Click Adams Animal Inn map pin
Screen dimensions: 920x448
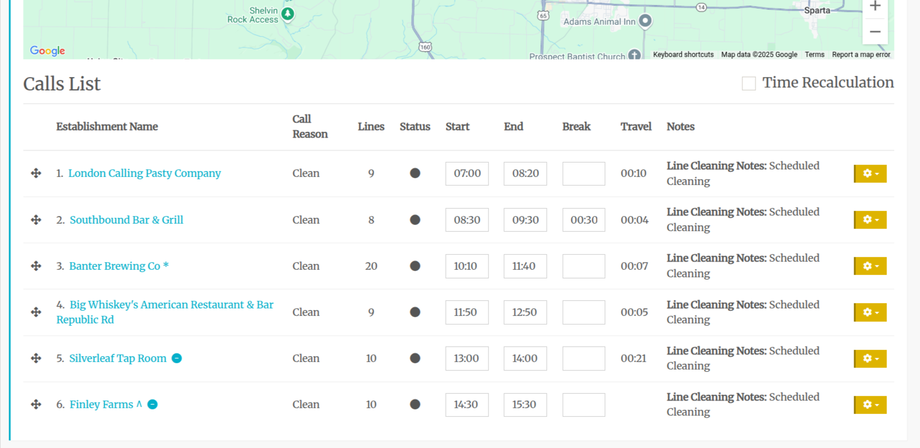pos(645,21)
